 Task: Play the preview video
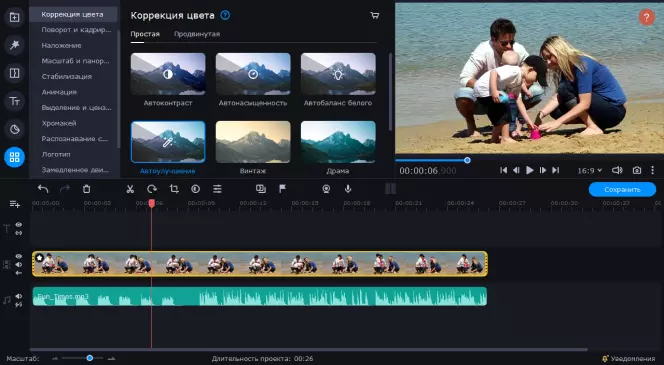click(529, 170)
